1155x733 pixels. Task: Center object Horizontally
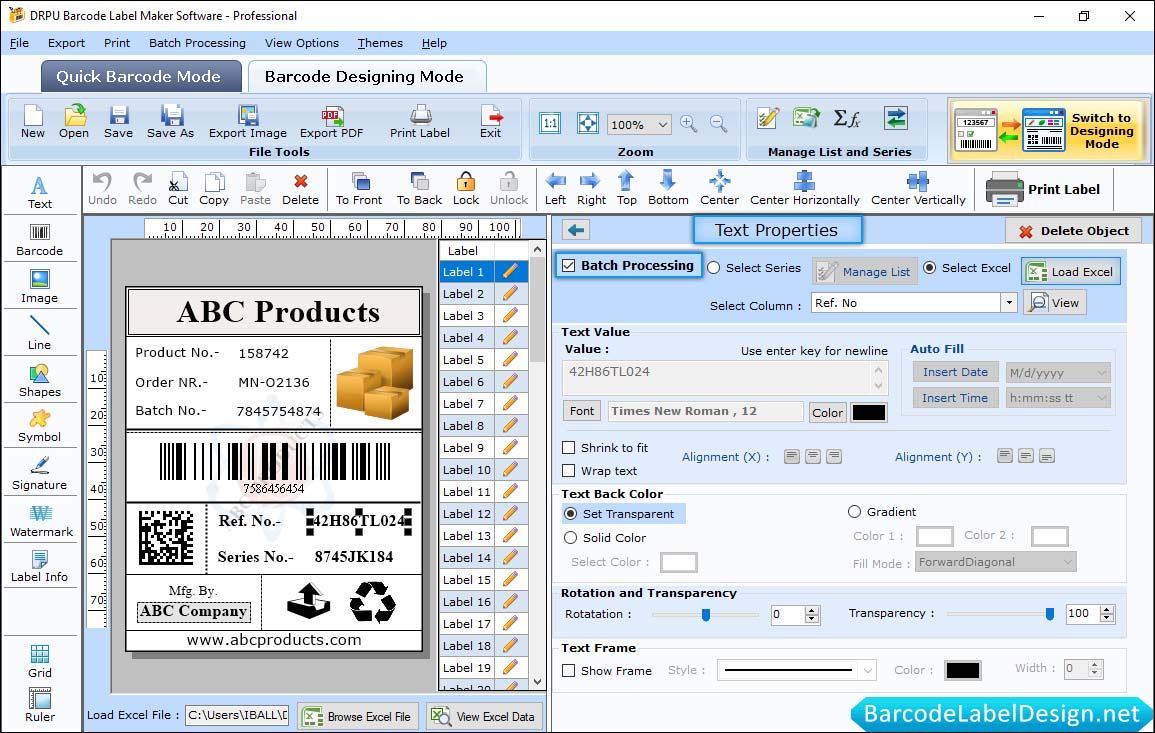[x=804, y=189]
